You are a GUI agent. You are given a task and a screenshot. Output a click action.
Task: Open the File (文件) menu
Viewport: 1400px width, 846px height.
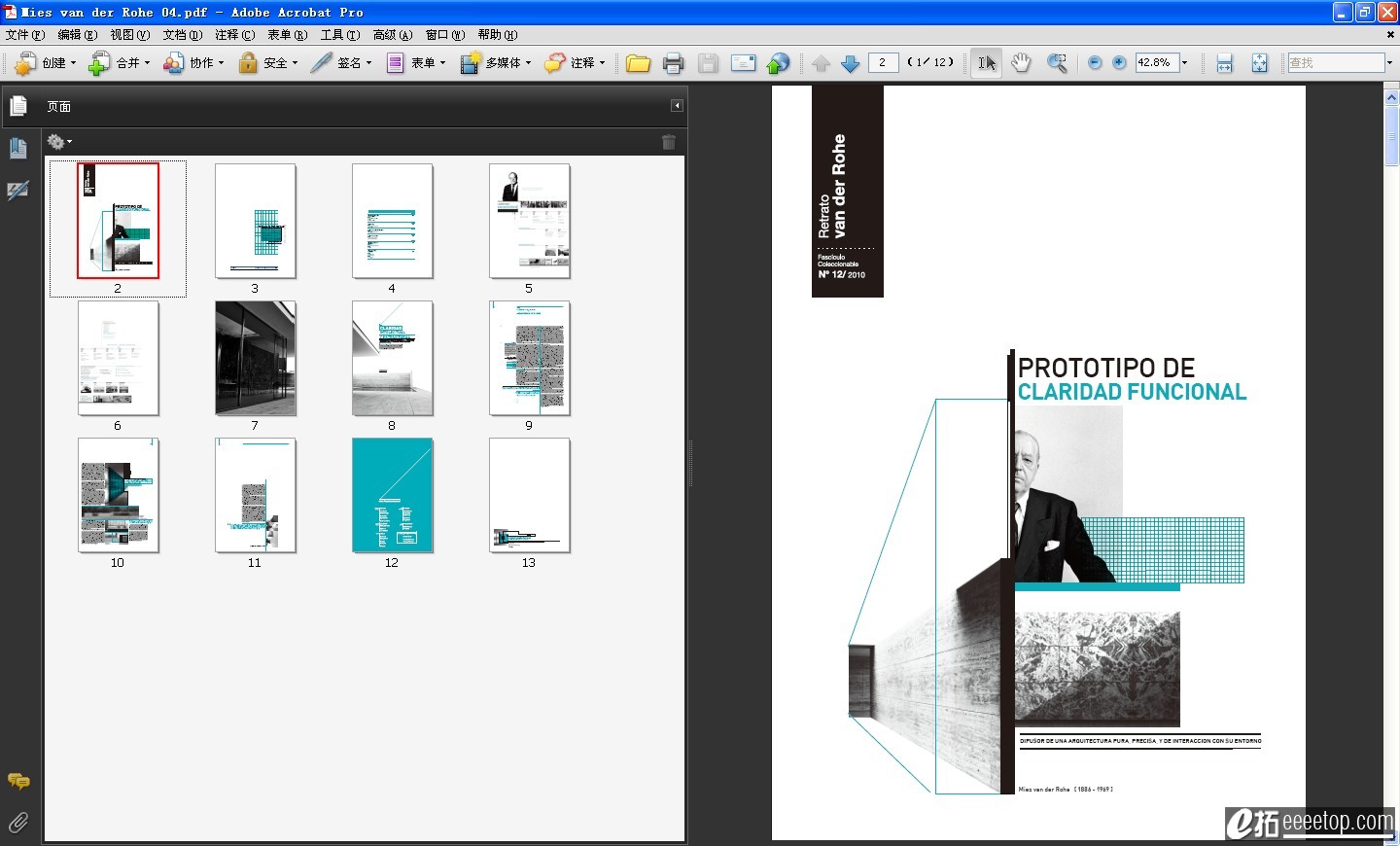25,35
